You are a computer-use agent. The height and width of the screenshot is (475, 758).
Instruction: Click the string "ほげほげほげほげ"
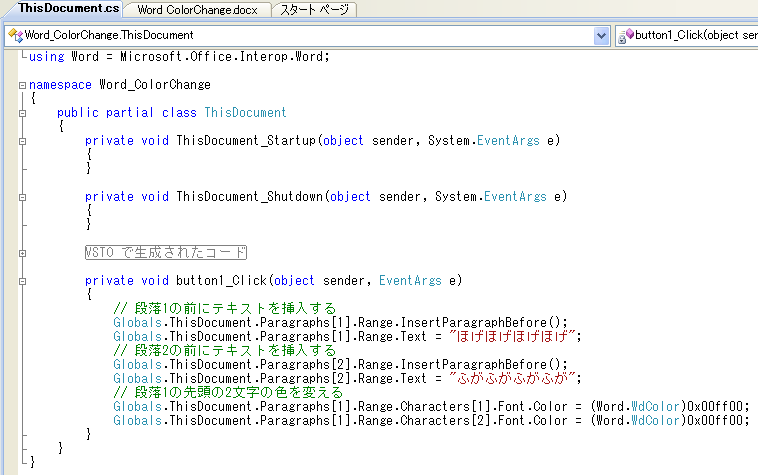512,336
